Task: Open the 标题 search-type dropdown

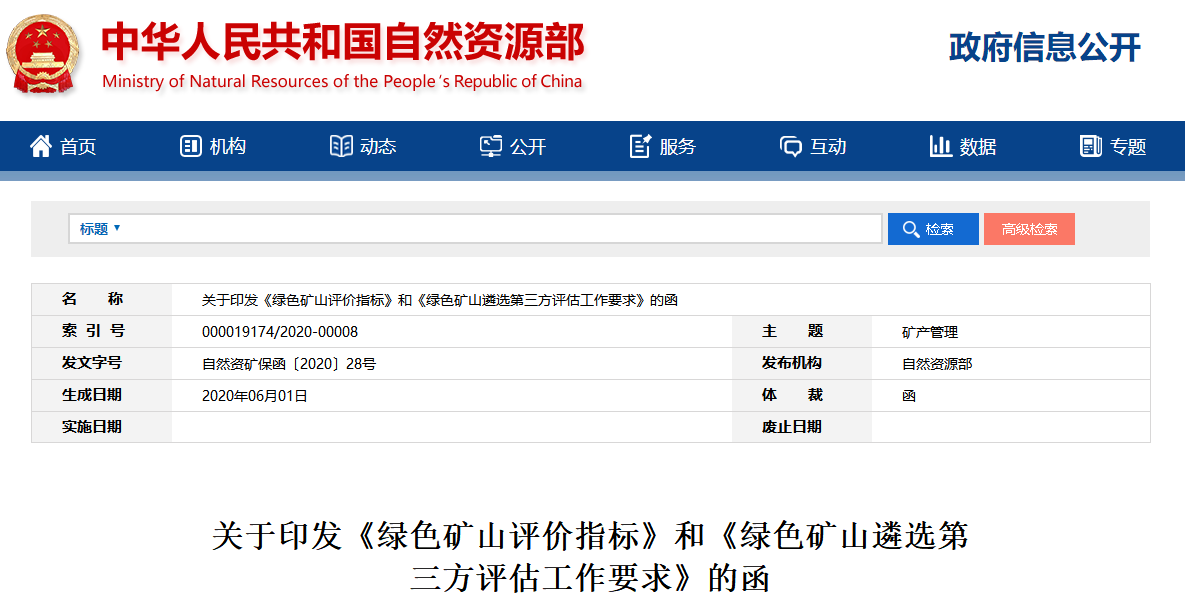Action: pos(94,229)
